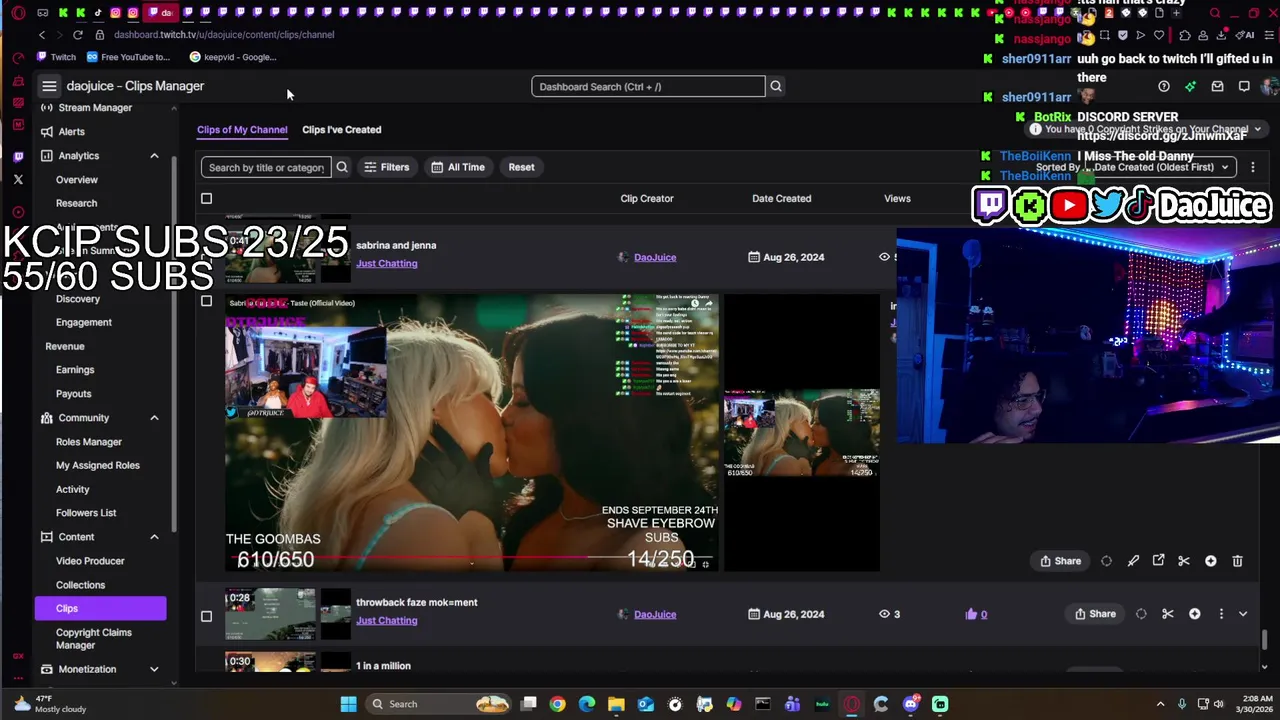
Task: Click the clip video progress bar
Action: pyautogui.click(x=470, y=557)
